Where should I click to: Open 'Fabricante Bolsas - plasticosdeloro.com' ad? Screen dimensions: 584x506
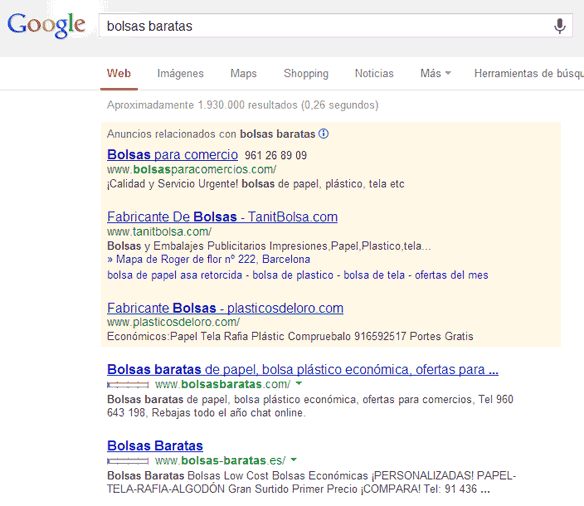coord(225,308)
